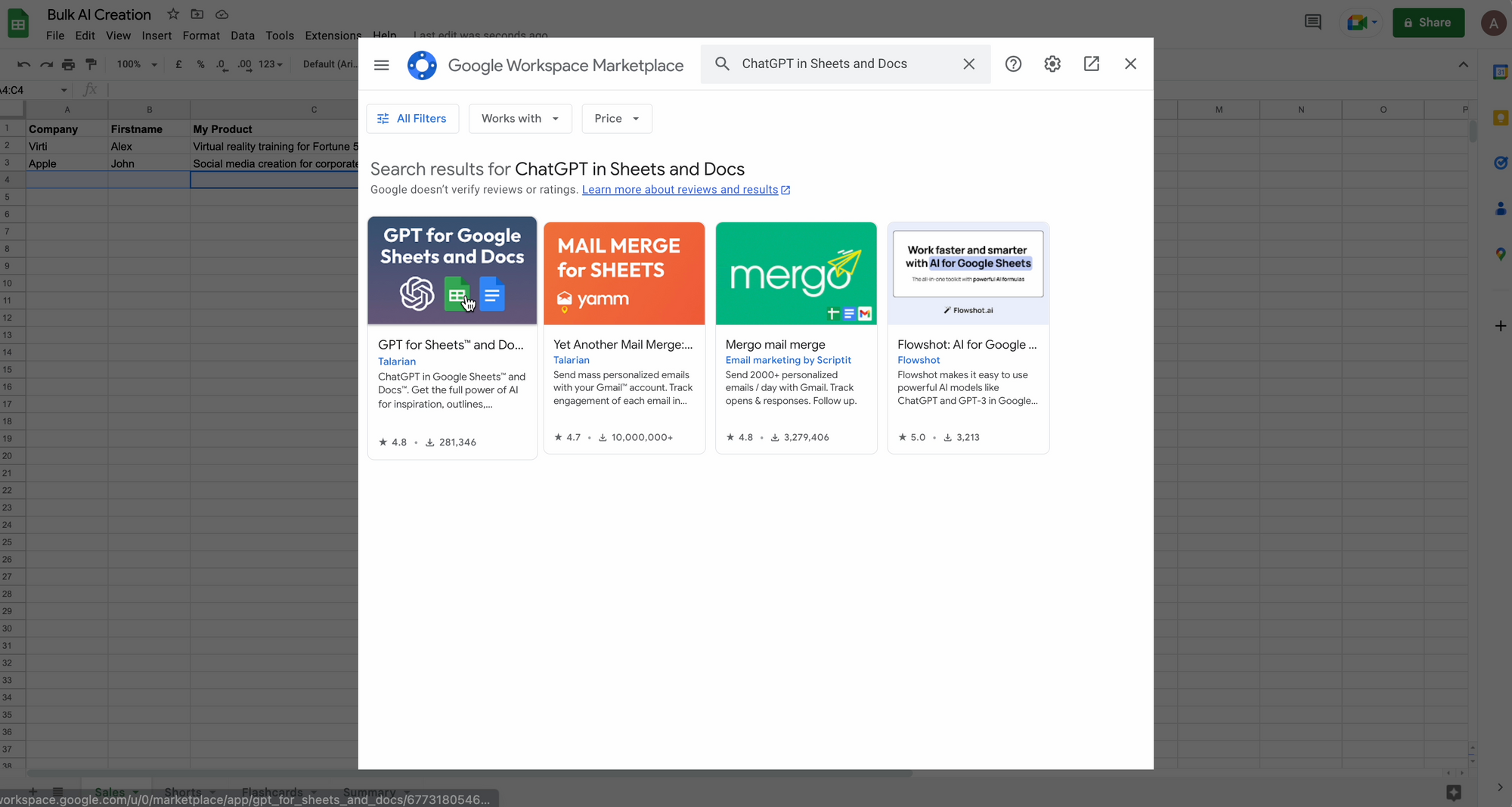
Task: Expand the Works with filter
Action: [520, 119]
